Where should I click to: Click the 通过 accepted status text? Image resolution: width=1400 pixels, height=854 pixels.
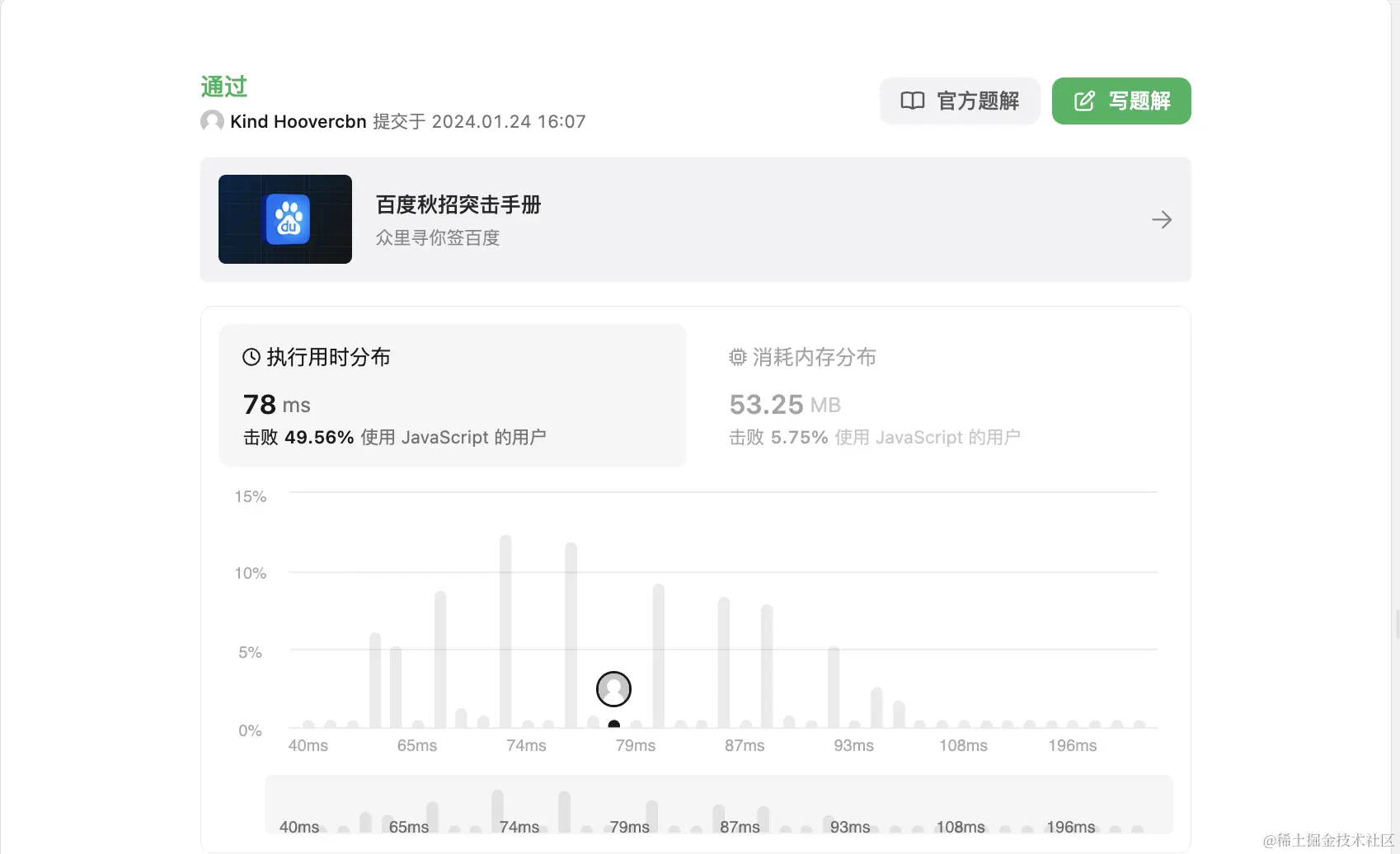tap(224, 87)
